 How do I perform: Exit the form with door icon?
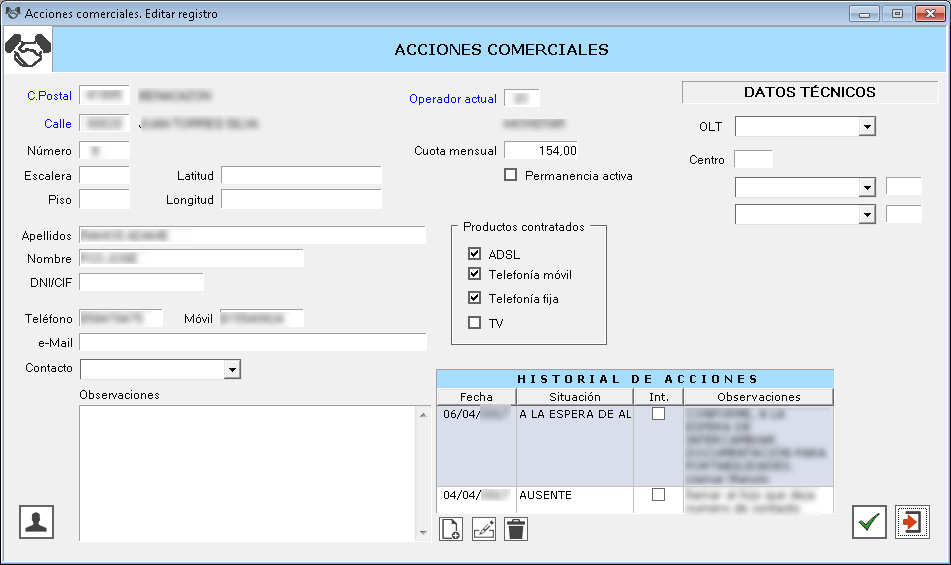[912, 522]
